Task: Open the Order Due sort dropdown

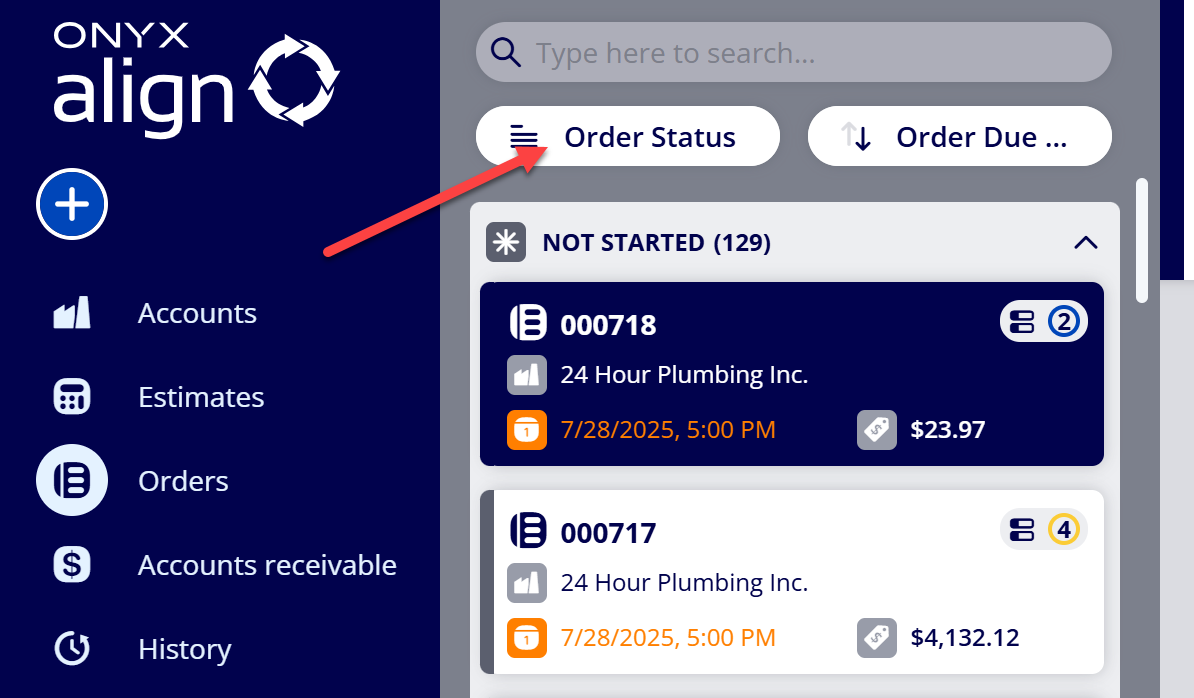Action: pos(959,136)
